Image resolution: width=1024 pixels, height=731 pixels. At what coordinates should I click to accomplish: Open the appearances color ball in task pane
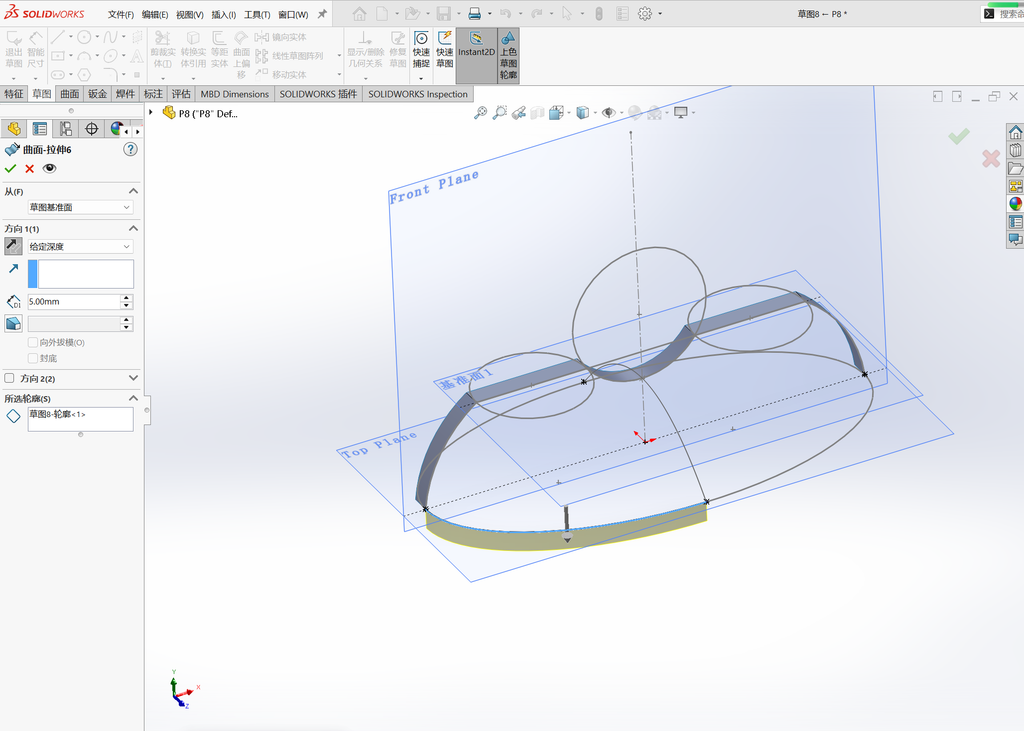click(x=1015, y=204)
